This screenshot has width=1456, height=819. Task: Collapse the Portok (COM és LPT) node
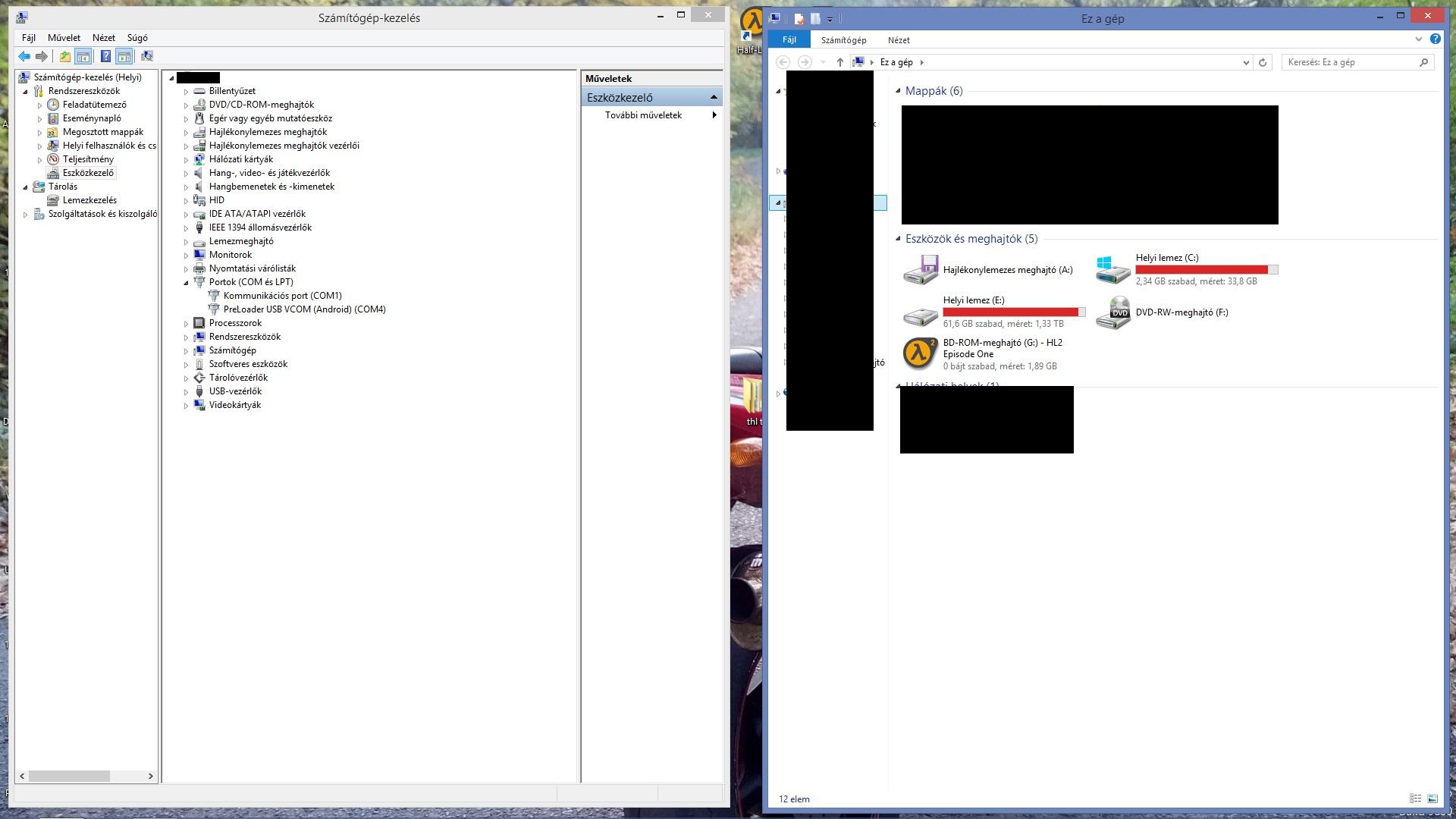(x=186, y=282)
